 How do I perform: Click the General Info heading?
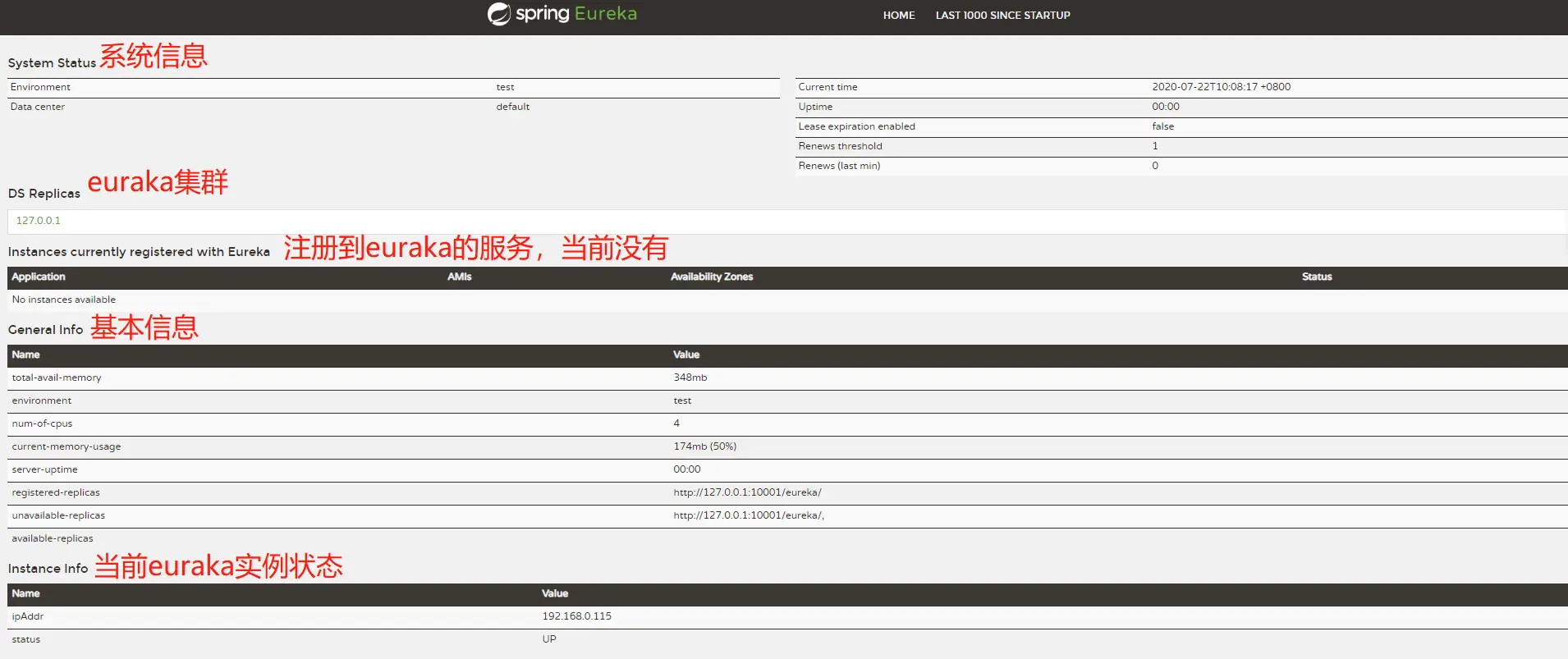(46, 330)
